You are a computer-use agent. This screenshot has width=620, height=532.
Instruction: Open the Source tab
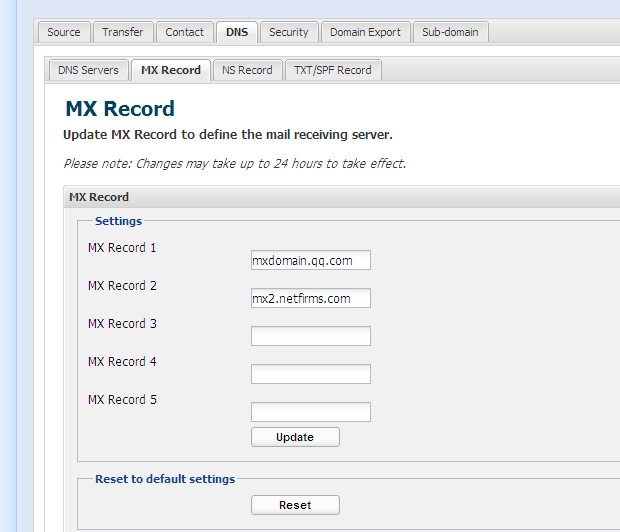[64, 32]
